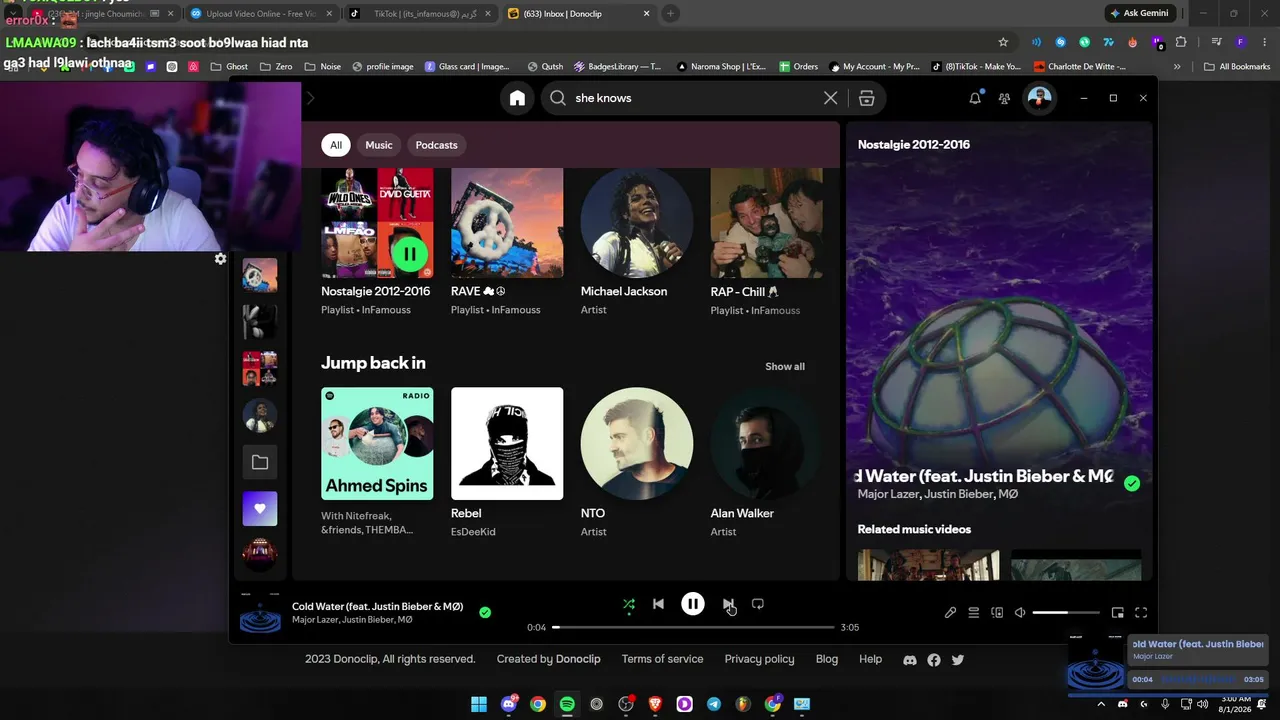
Task: Select the Music filter chip
Action: (379, 145)
